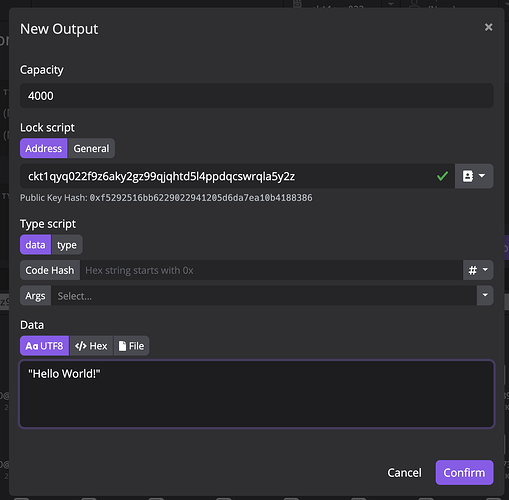This screenshot has width=509, height=500.
Task: Close the New Output dialog with X
Action: (x=488, y=27)
